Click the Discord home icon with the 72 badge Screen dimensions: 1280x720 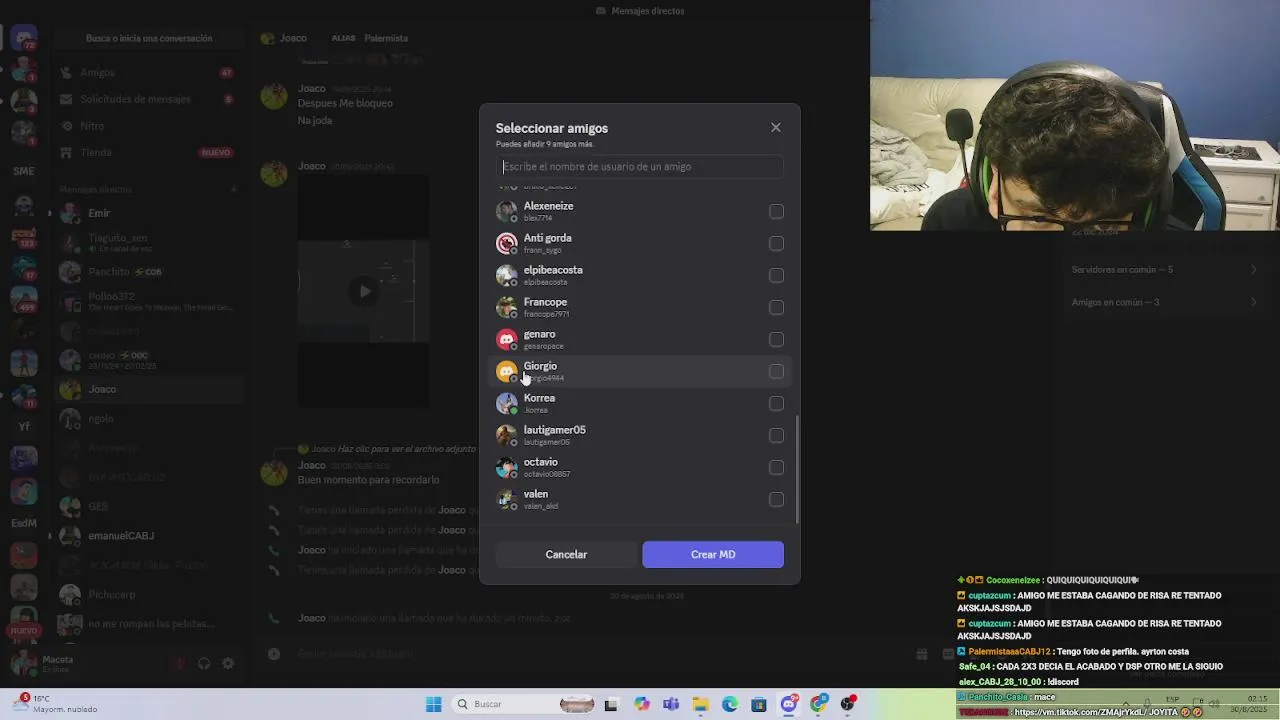click(23, 38)
